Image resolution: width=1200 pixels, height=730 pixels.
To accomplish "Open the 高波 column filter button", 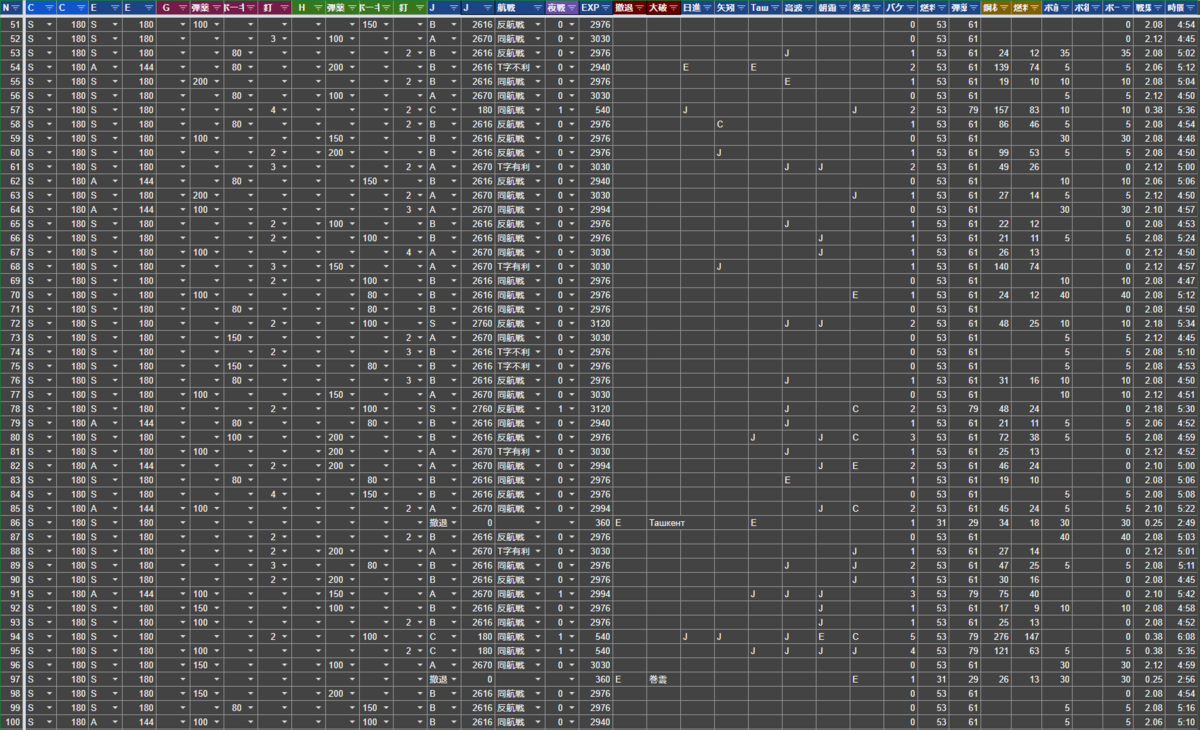I will pos(809,8).
